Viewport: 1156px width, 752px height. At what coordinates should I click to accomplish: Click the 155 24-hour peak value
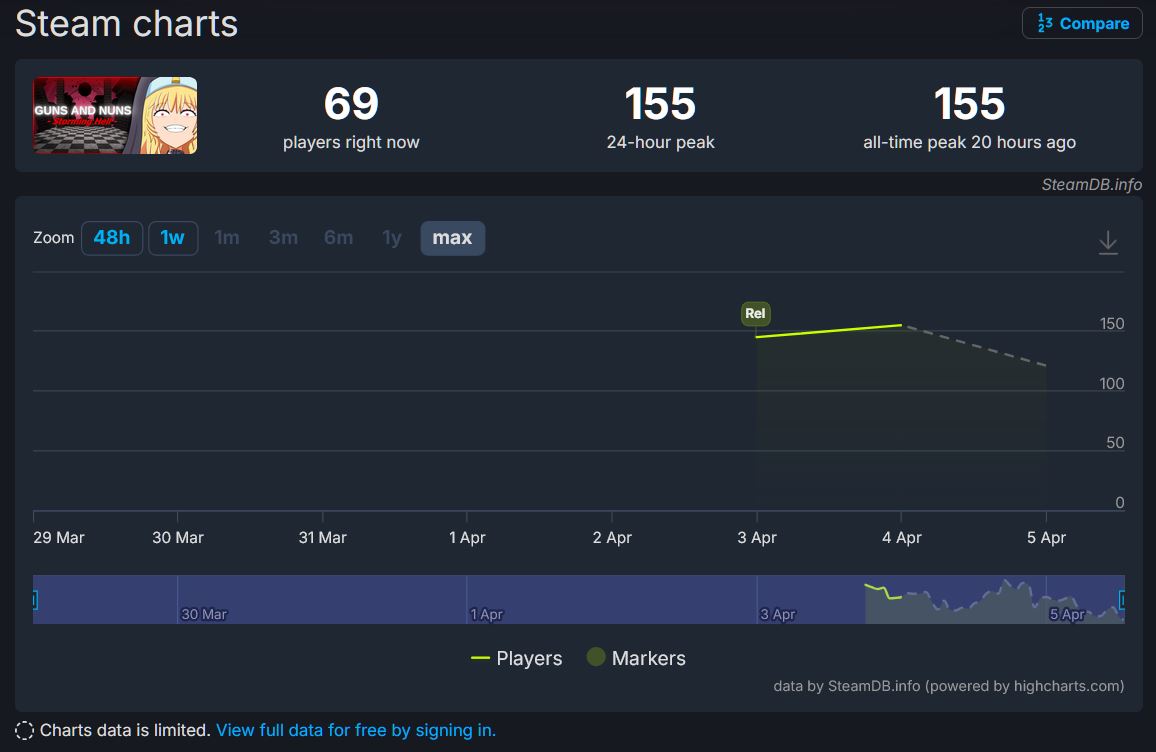click(660, 103)
